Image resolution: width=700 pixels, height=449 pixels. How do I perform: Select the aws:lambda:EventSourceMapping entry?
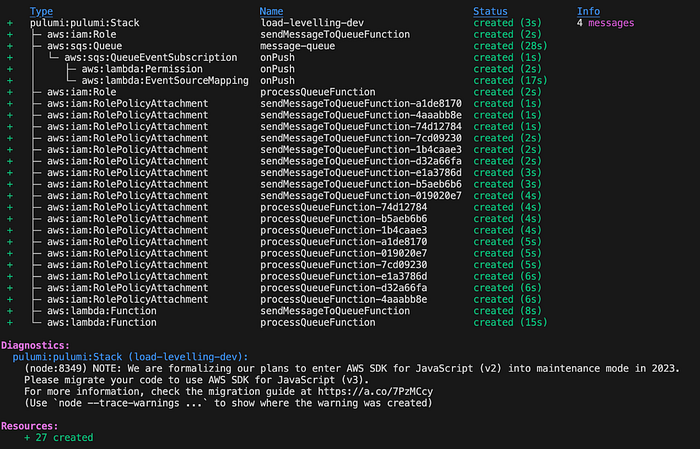pos(165,81)
